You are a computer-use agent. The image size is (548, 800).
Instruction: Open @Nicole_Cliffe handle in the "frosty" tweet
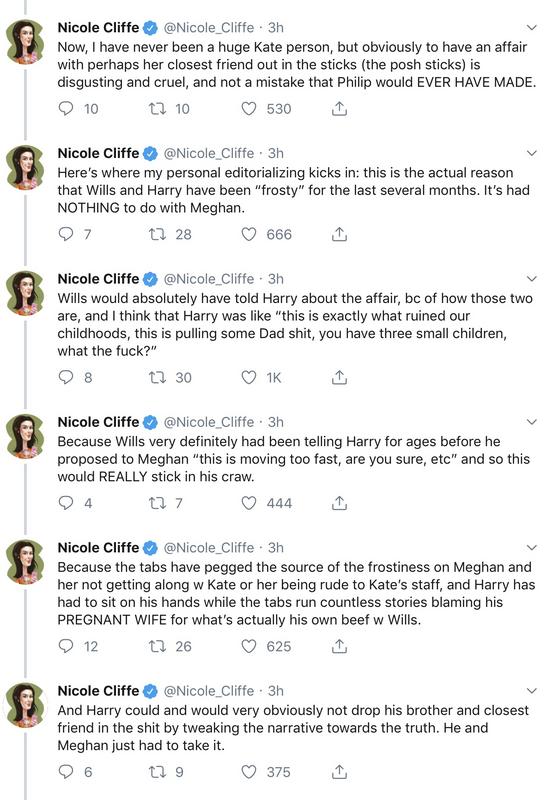[x=209, y=153]
